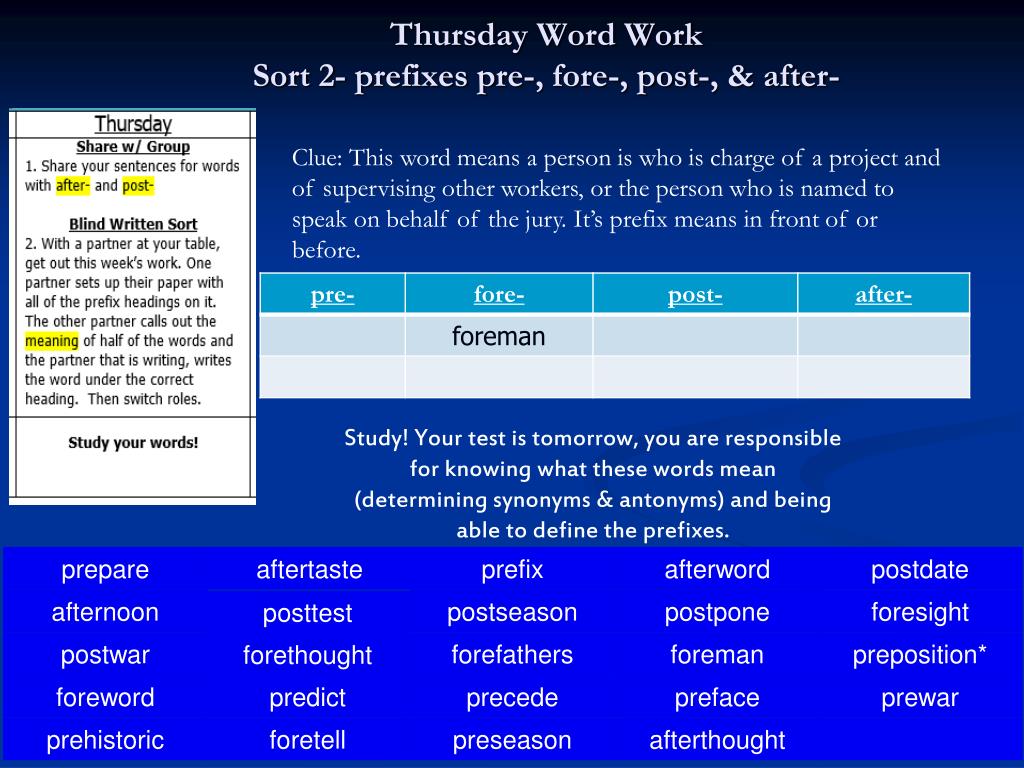The image size is (1024, 768).
Task: Click the word 'prehistoric'
Action: pos(105,740)
